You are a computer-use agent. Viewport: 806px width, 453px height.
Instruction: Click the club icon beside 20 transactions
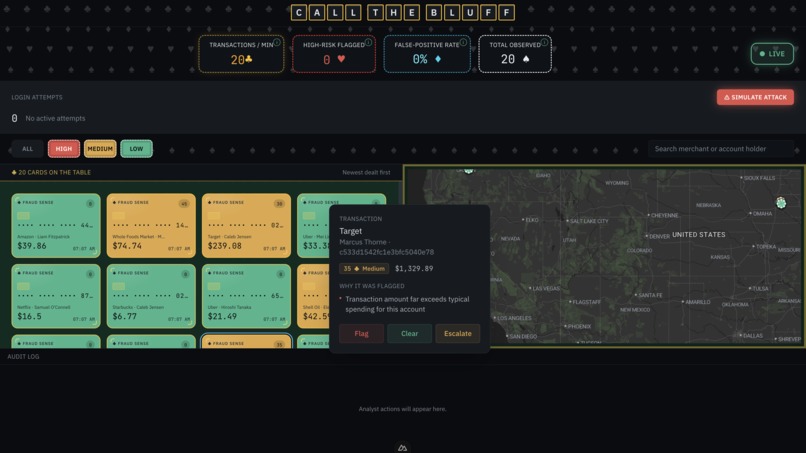click(x=249, y=59)
